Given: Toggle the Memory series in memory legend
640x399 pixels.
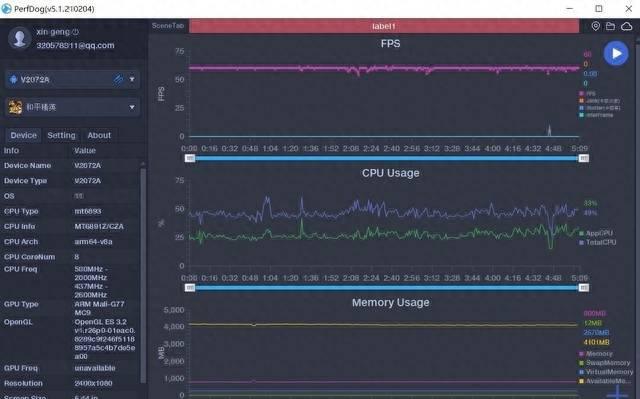Looking at the screenshot, I should [596, 354].
